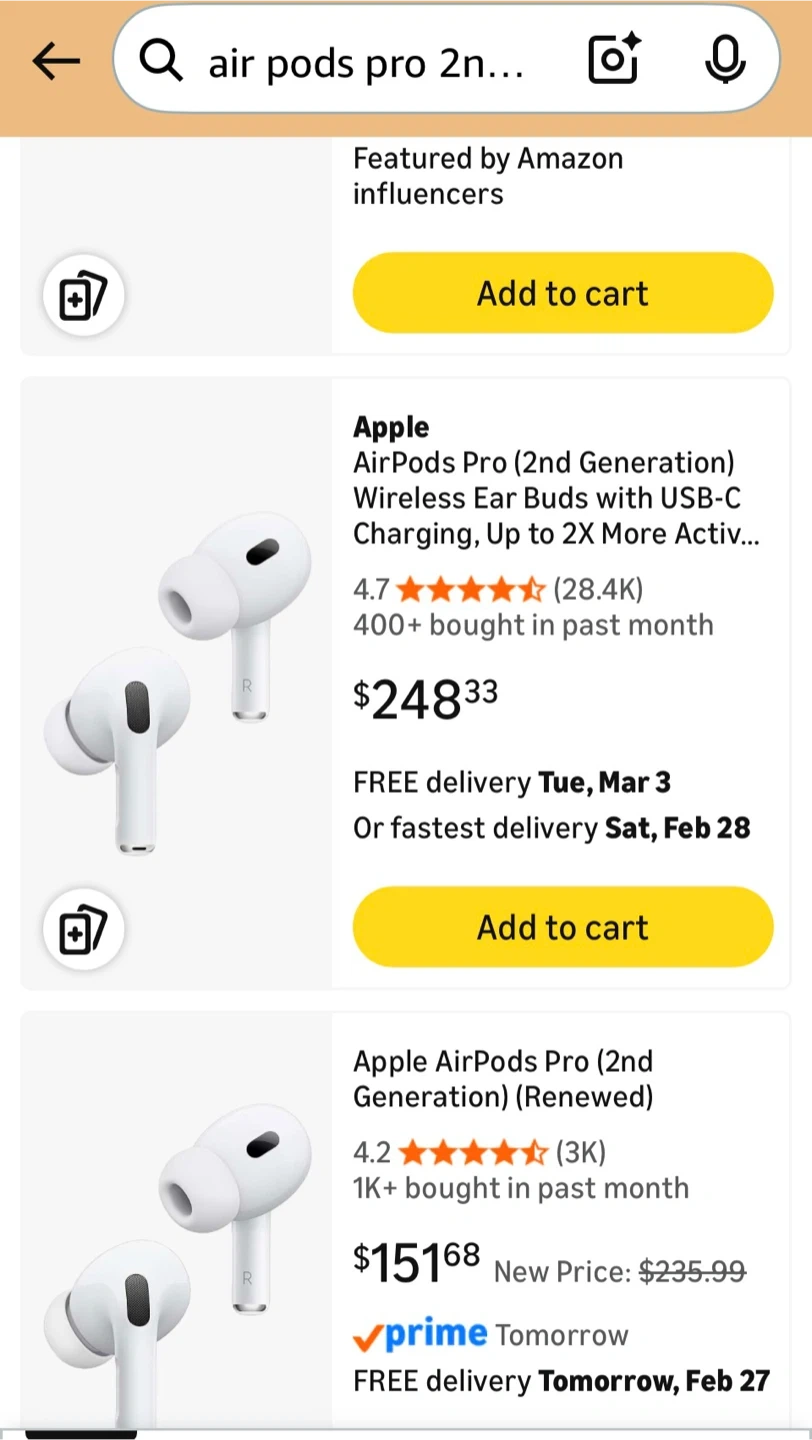Open Apple AirPods Pro (Renewed) title link
812x1440 pixels.
click(x=503, y=1079)
